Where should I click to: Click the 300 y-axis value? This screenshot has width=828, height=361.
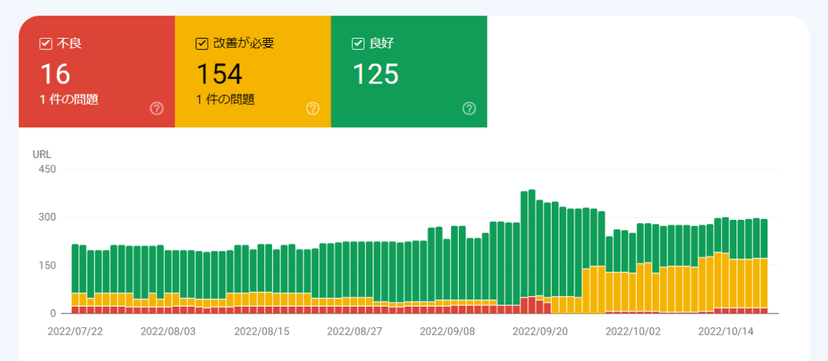tap(46, 217)
